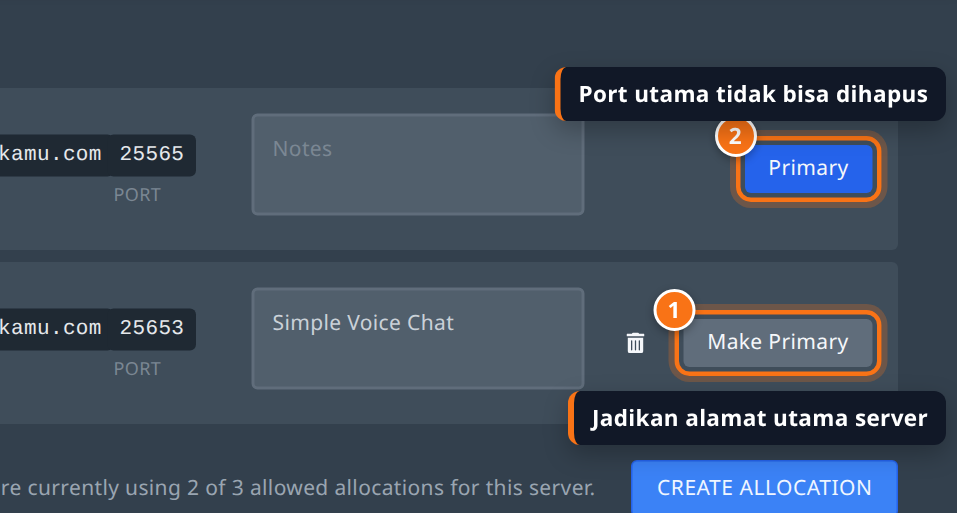Click the orange number 2 badge
This screenshot has width=957, height=513.
coord(735,135)
